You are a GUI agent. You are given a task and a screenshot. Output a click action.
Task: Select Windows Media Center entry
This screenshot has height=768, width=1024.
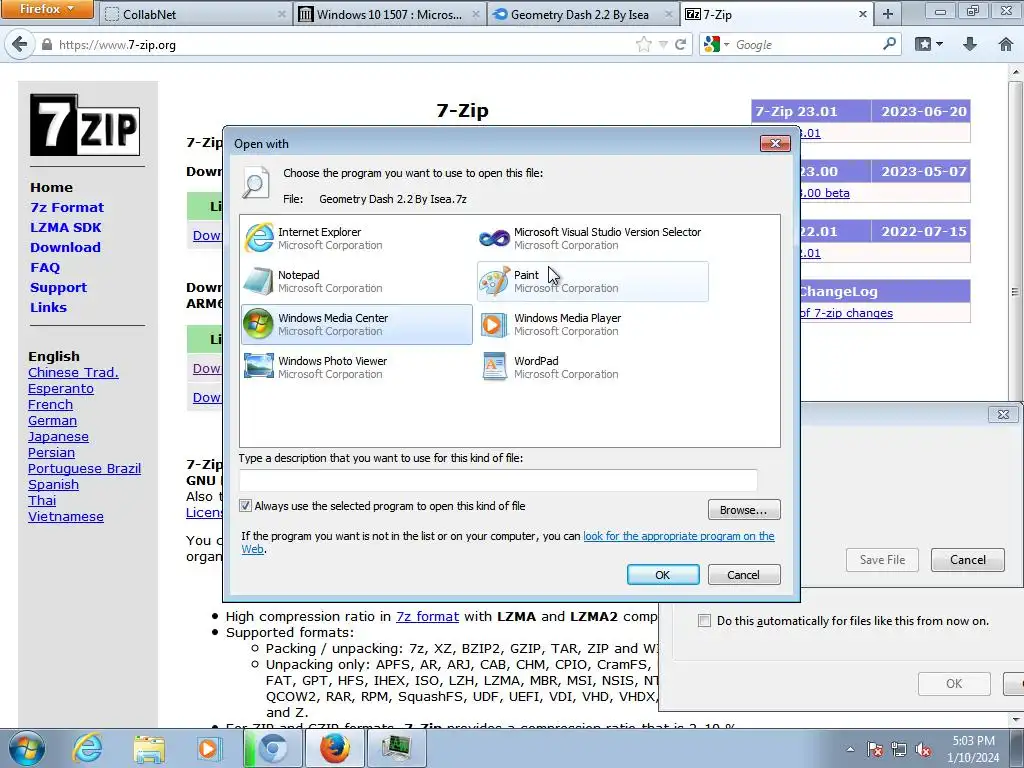pyautogui.click(x=357, y=325)
